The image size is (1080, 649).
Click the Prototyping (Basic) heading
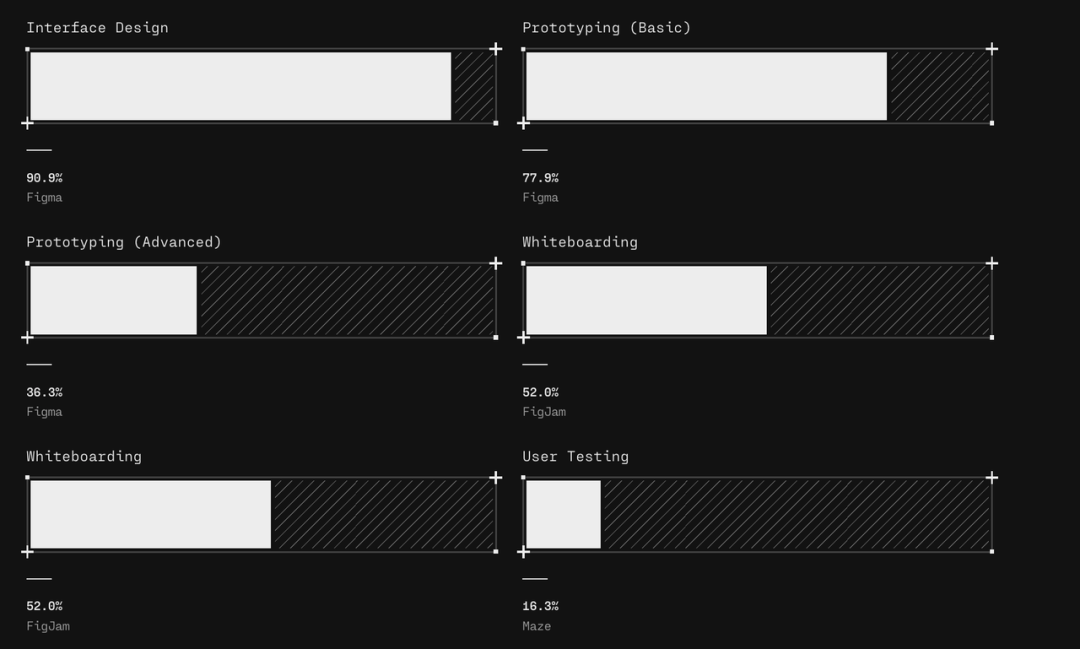(x=606, y=28)
